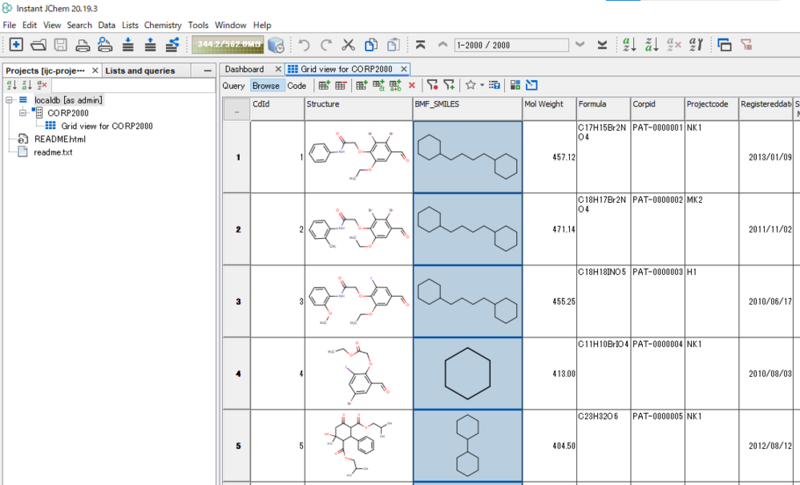Click the Projectcode column header
Viewport: 800px width, 485px height.
(712, 108)
